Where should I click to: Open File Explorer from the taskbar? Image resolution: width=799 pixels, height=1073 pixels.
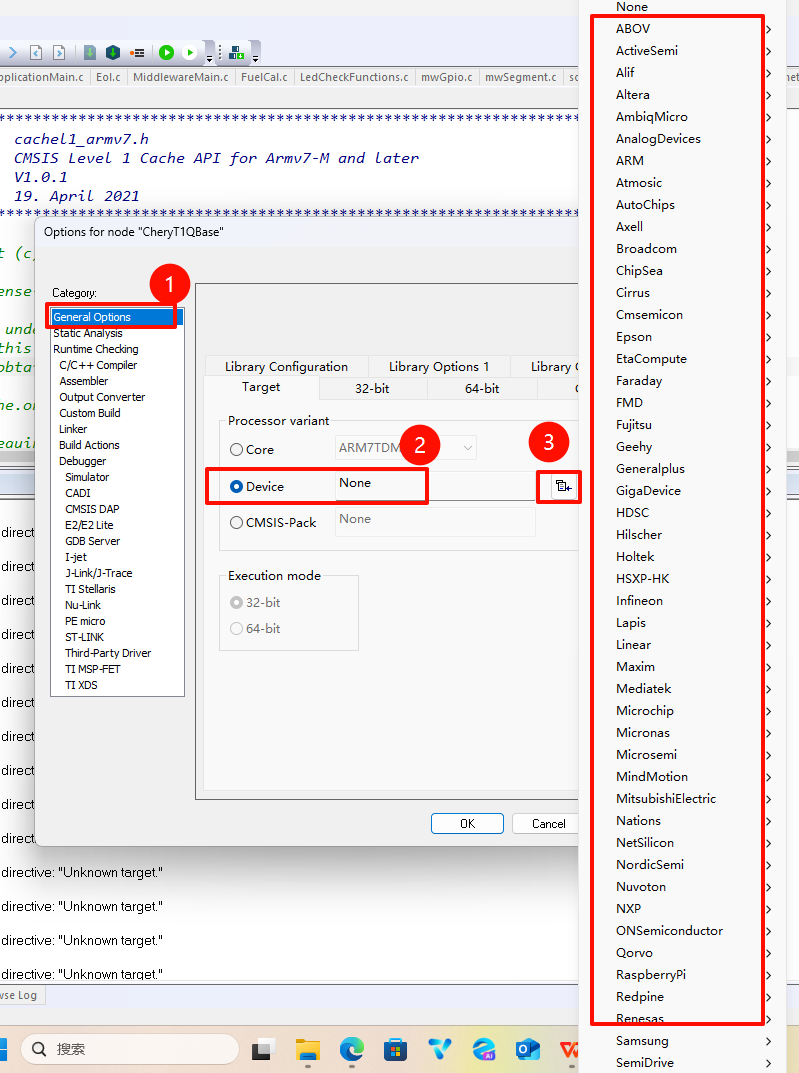[308, 1049]
